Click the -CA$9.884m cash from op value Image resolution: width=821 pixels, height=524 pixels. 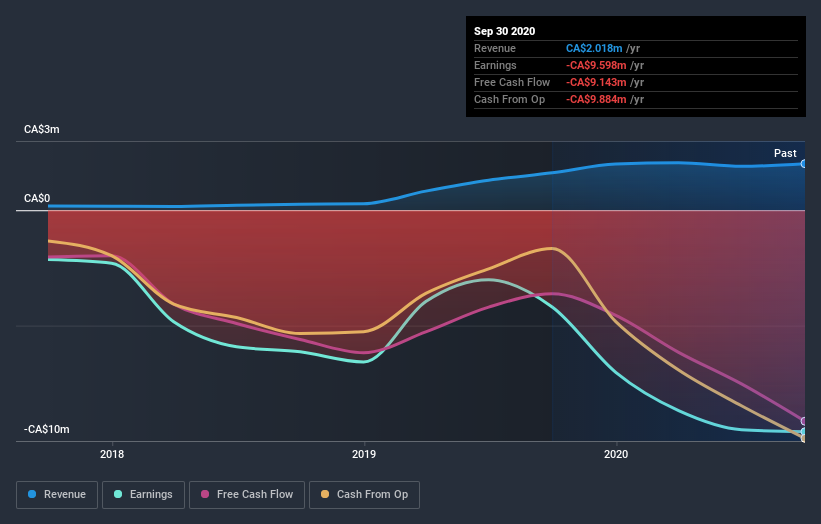point(596,99)
